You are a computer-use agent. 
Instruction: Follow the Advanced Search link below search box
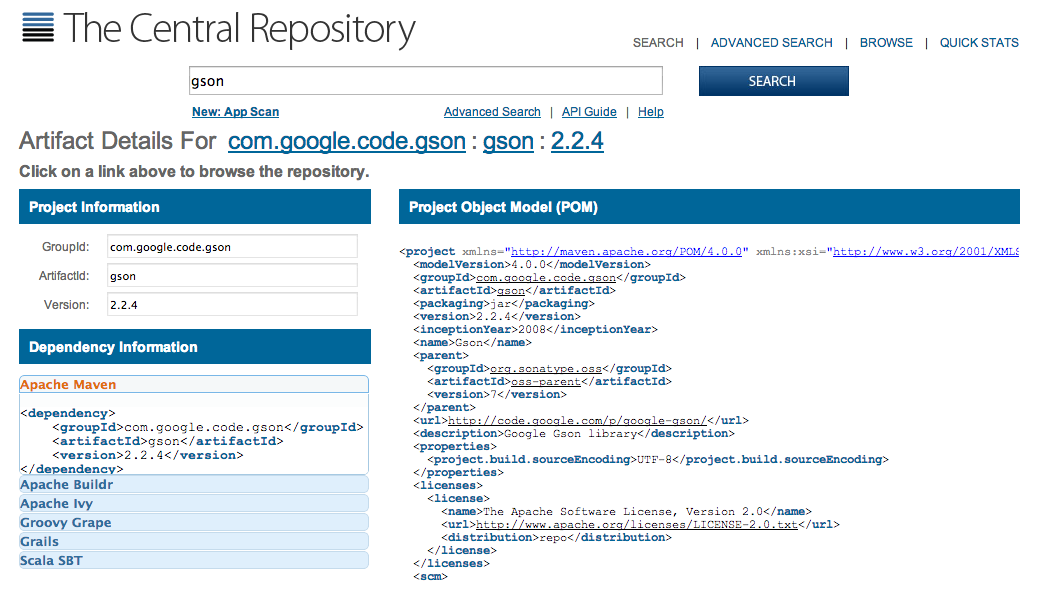coord(492,112)
